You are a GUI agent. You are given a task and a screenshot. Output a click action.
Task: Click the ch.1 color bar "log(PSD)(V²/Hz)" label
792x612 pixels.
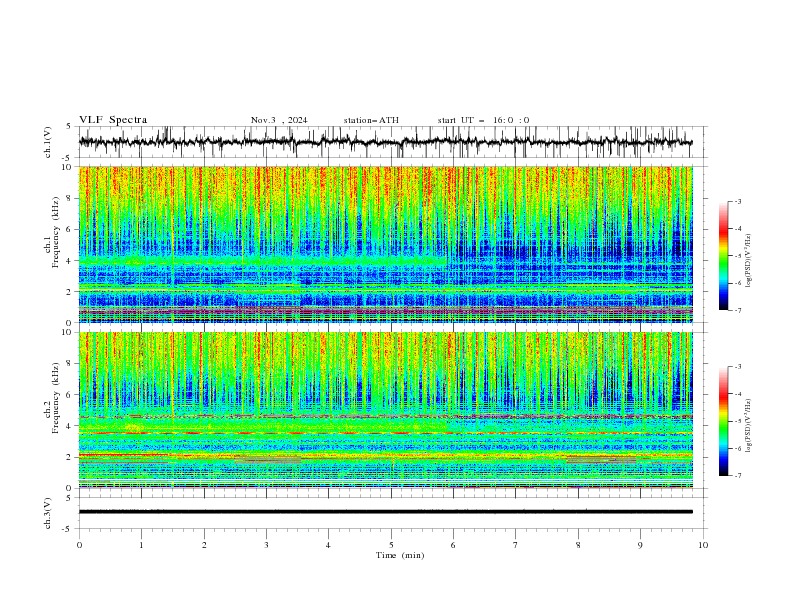pyautogui.click(x=749, y=261)
